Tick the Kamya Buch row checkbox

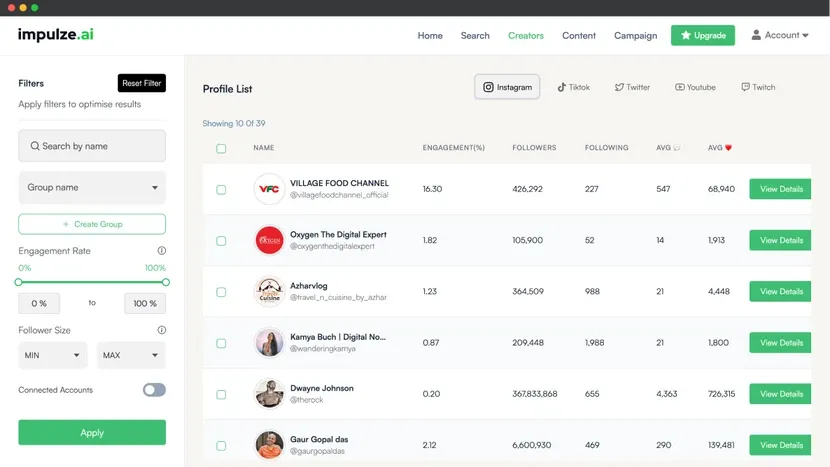221,344
